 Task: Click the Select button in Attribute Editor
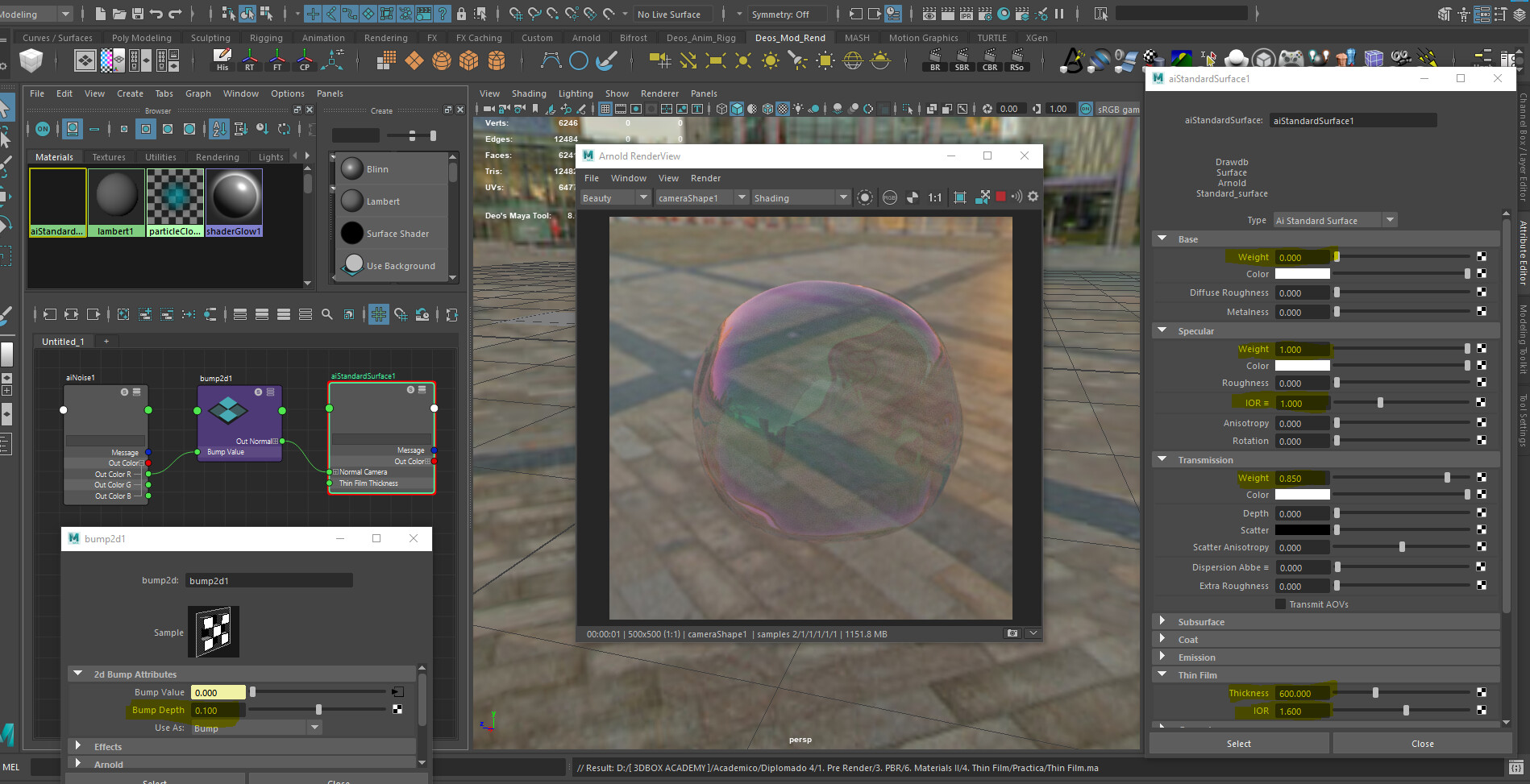(x=1239, y=743)
